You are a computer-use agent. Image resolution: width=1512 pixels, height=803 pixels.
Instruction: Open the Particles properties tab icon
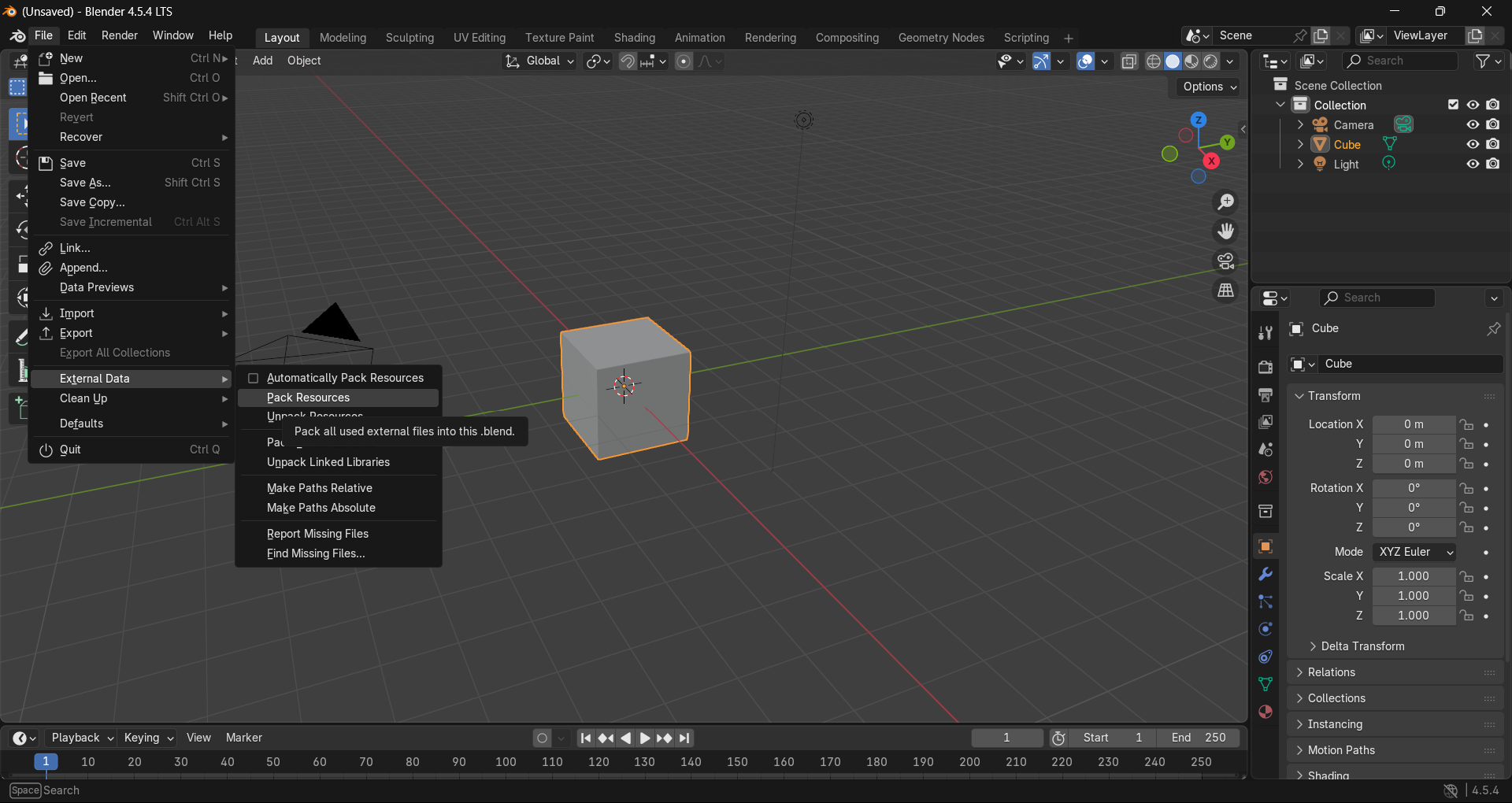[x=1266, y=601]
